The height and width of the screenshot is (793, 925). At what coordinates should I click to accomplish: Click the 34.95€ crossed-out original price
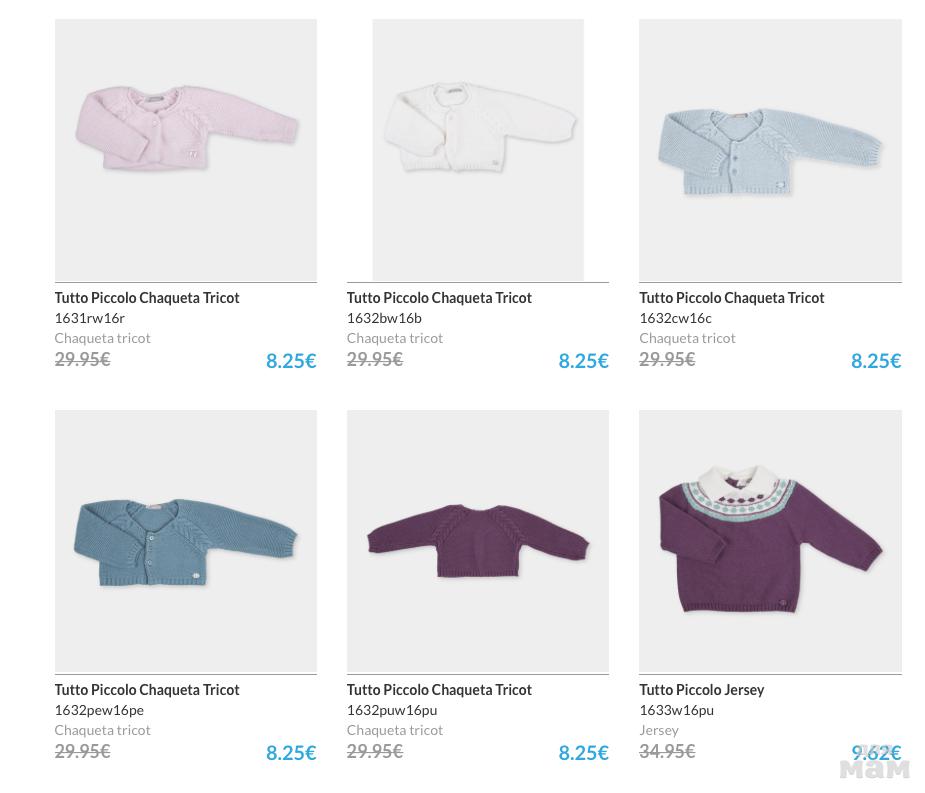click(x=667, y=751)
